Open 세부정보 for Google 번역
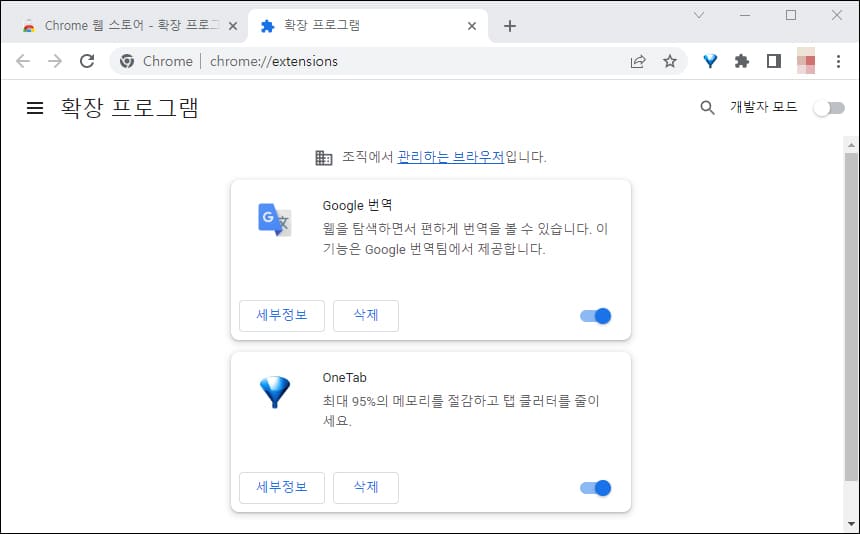Image resolution: width=860 pixels, height=534 pixels. tap(282, 316)
